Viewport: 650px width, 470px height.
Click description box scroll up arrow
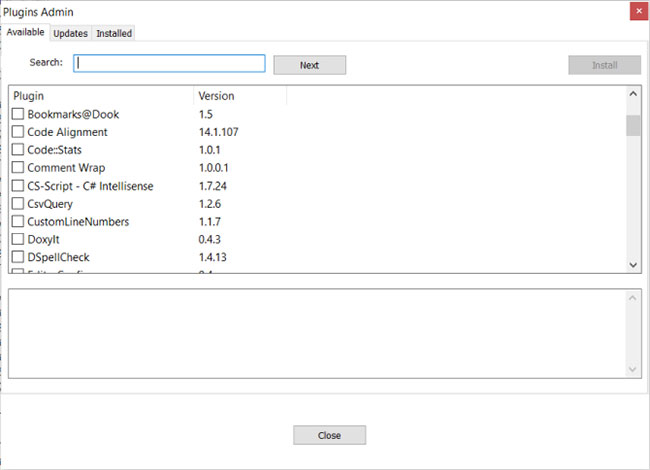[x=633, y=298]
